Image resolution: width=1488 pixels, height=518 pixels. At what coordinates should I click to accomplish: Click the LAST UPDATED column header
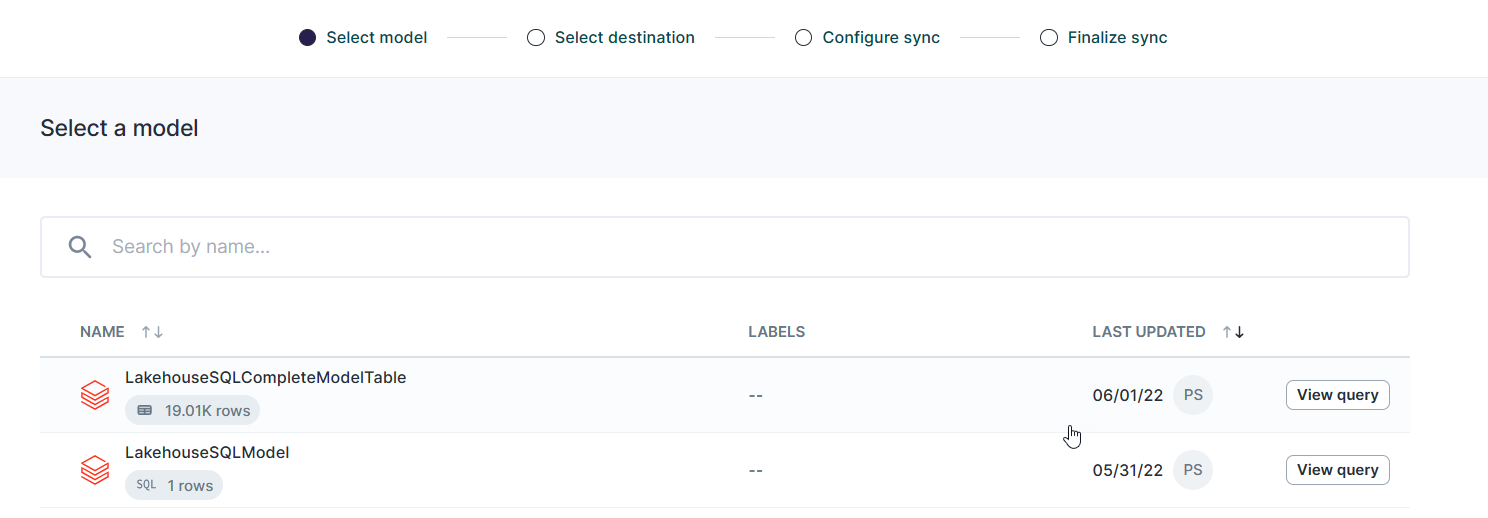pyautogui.click(x=1148, y=332)
